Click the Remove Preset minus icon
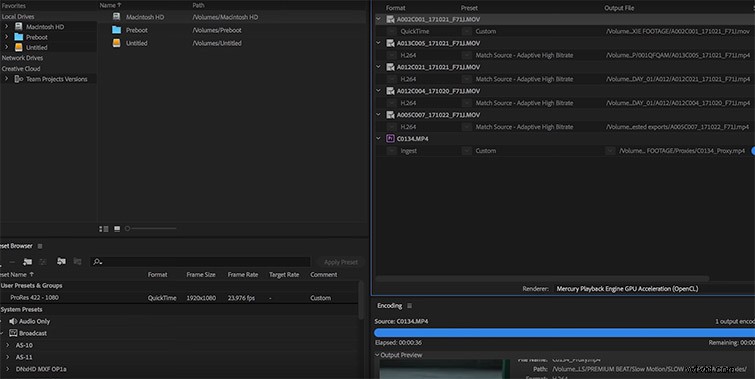Viewport: 755px width, 379px height. (x=12, y=261)
